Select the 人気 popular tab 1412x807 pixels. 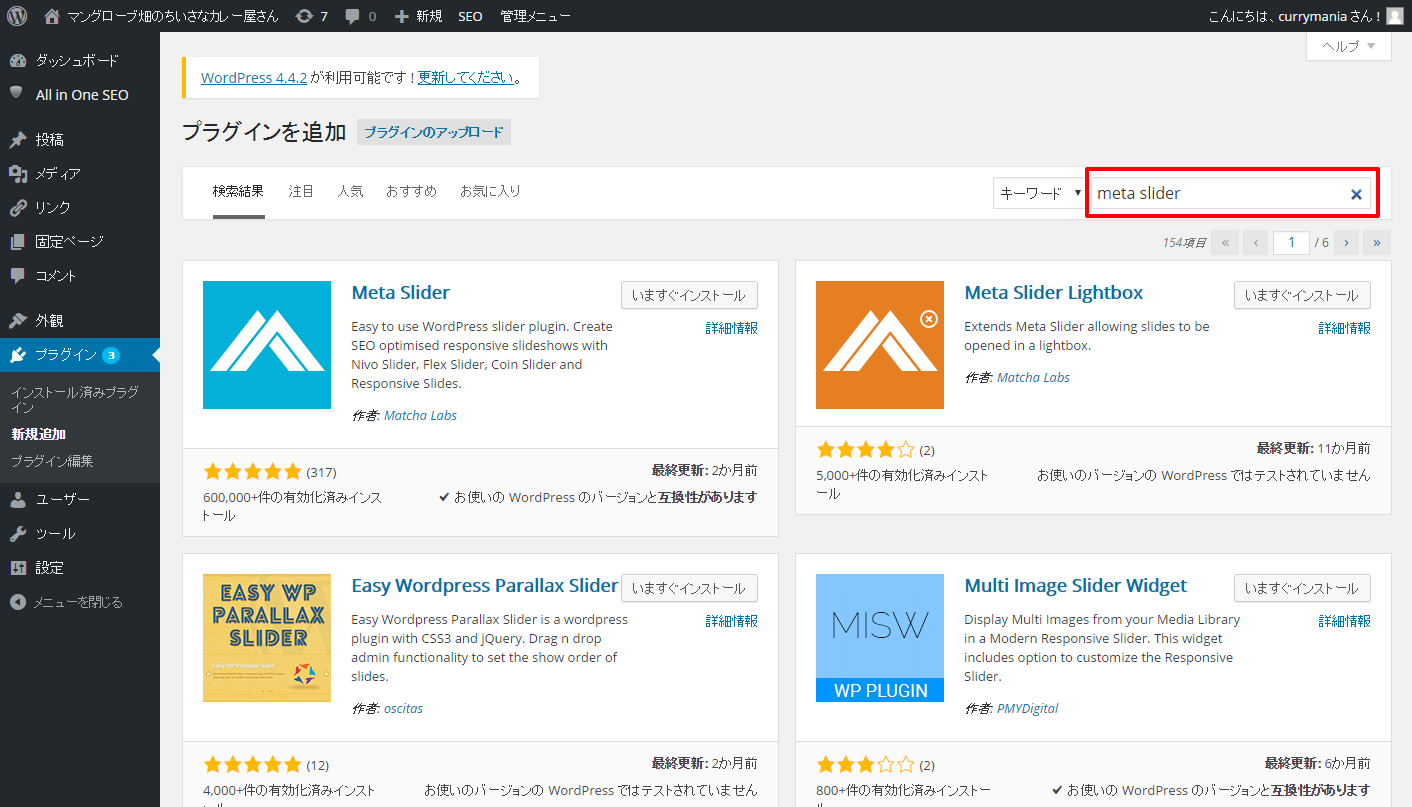350,191
